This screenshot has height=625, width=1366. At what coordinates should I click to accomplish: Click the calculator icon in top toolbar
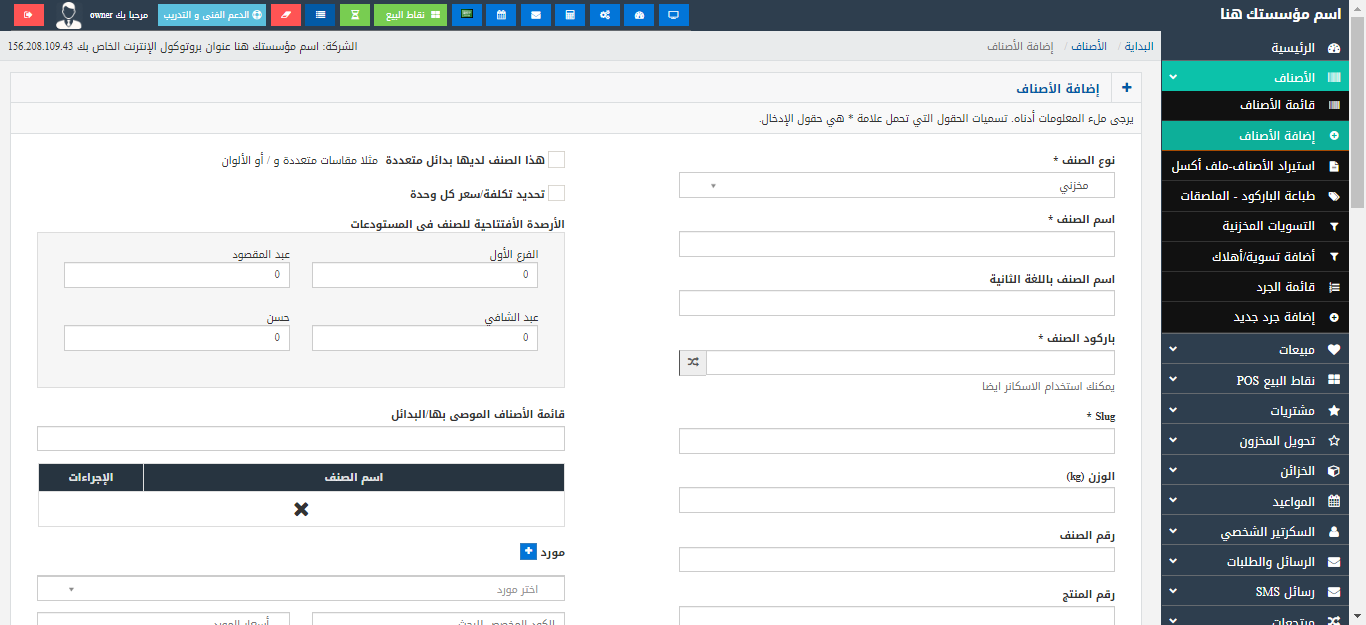click(570, 15)
